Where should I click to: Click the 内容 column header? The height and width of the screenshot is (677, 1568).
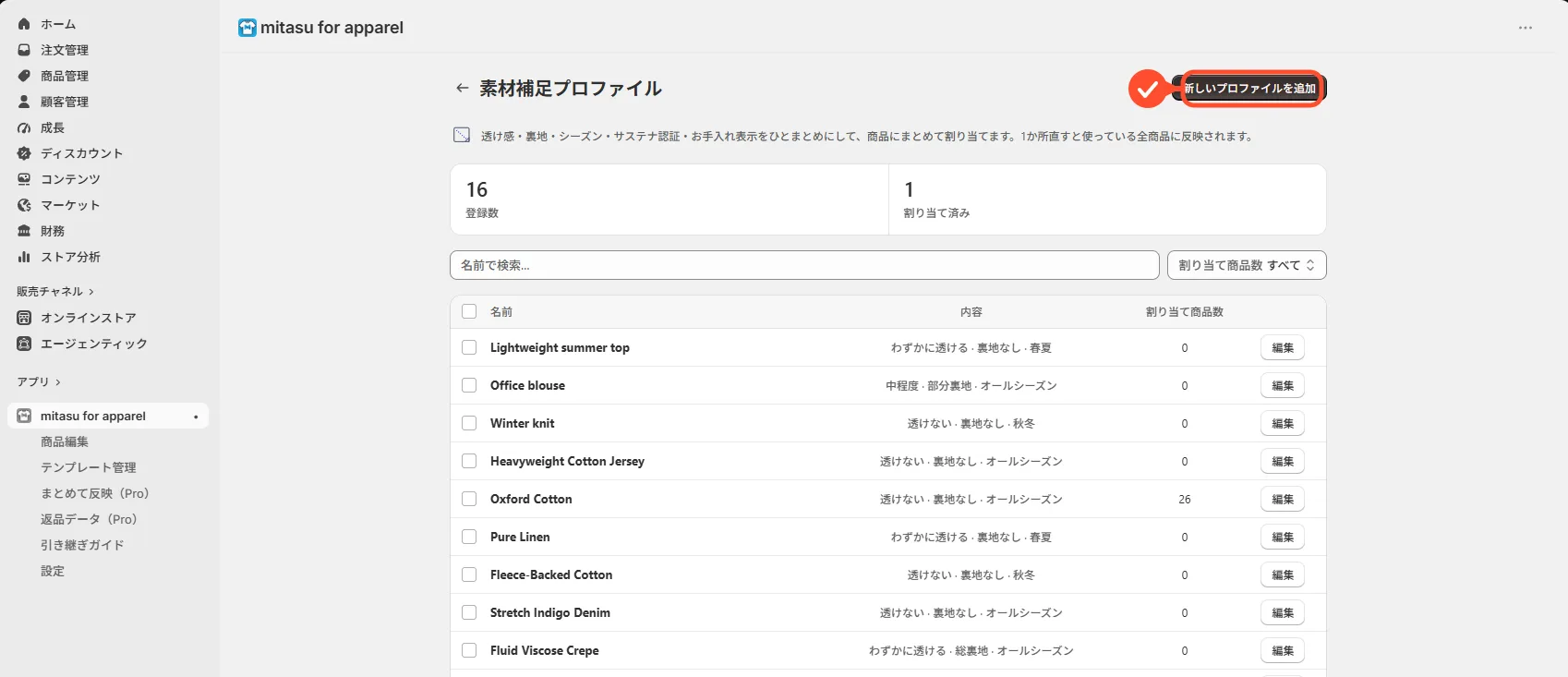point(971,312)
